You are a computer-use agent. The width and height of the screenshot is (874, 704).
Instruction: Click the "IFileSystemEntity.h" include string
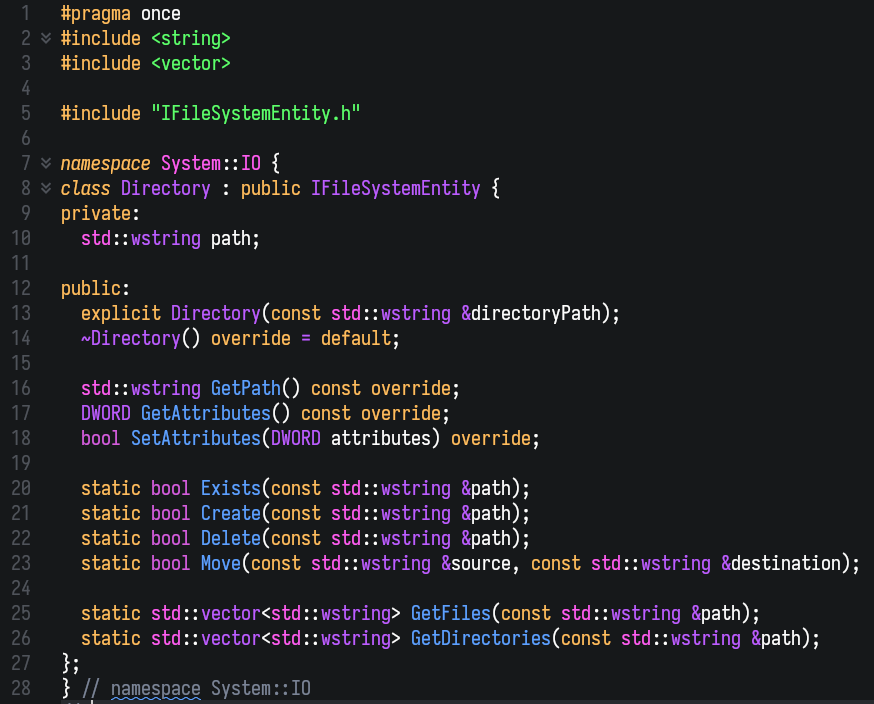coord(256,113)
